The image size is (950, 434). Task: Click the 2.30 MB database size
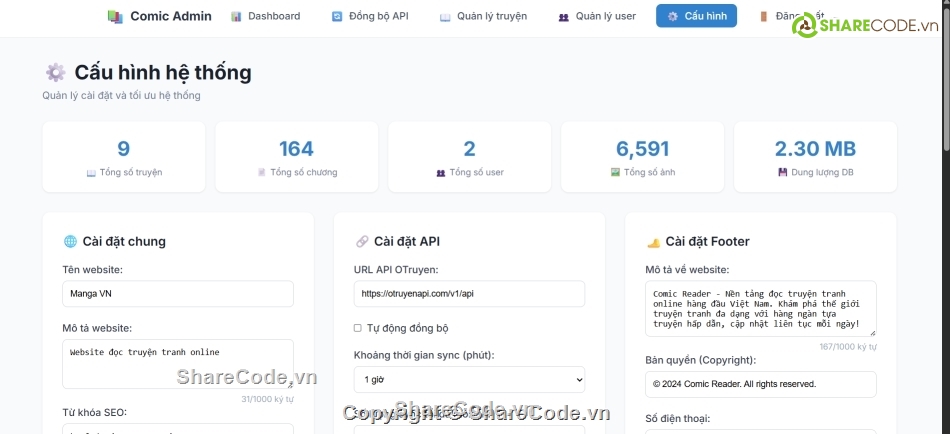(x=815, y=149)
